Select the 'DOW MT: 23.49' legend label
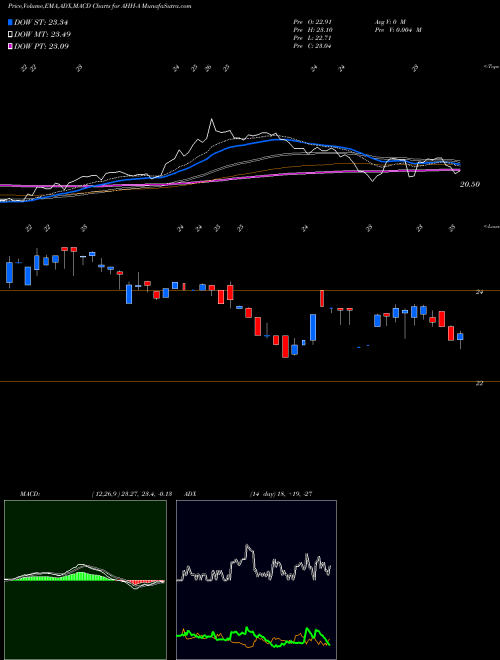 pos(42,35)
